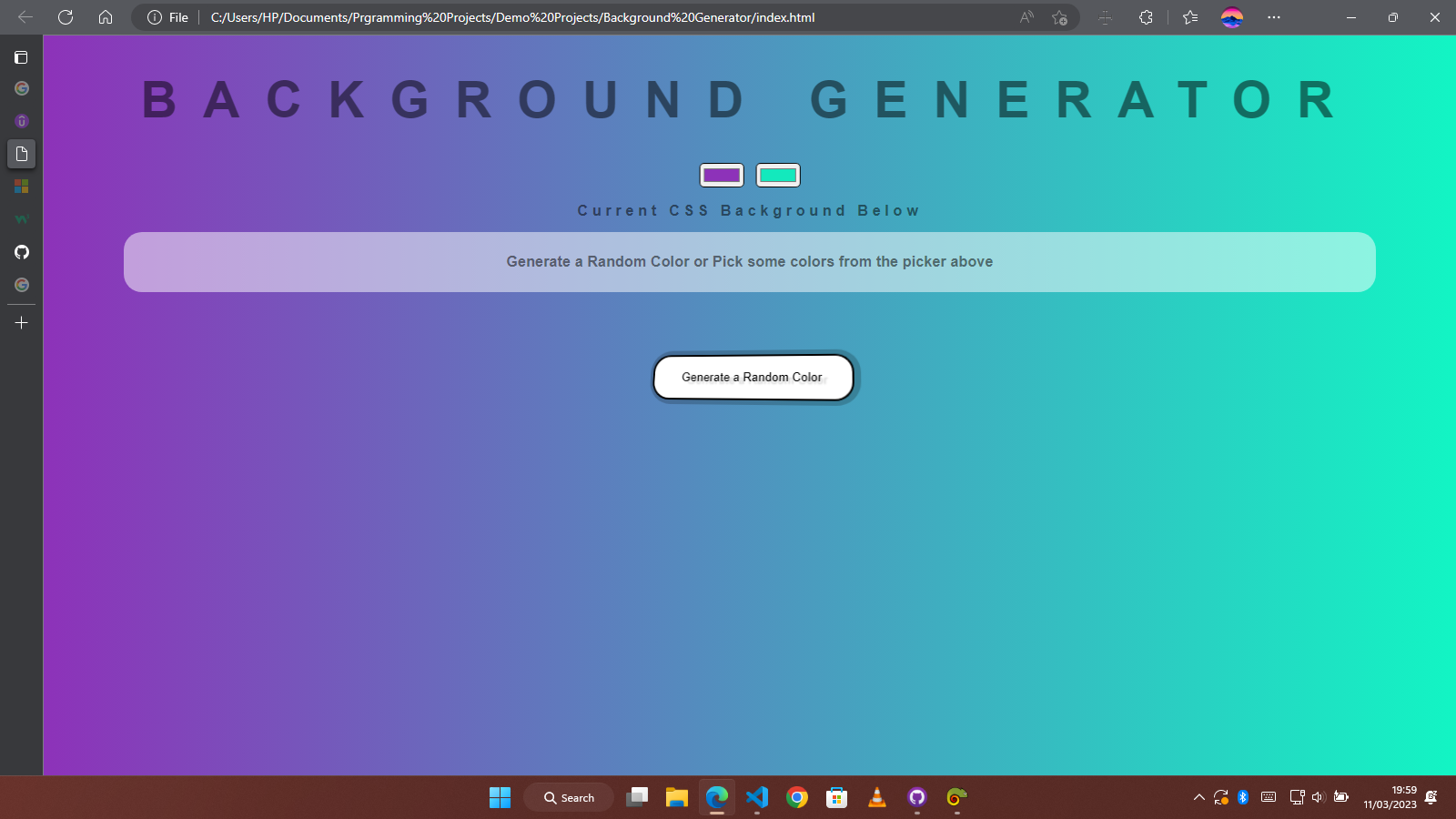Open Visual Studio Code from taskbar
The width and height of the screenshot is (1456, 819).
757,798
